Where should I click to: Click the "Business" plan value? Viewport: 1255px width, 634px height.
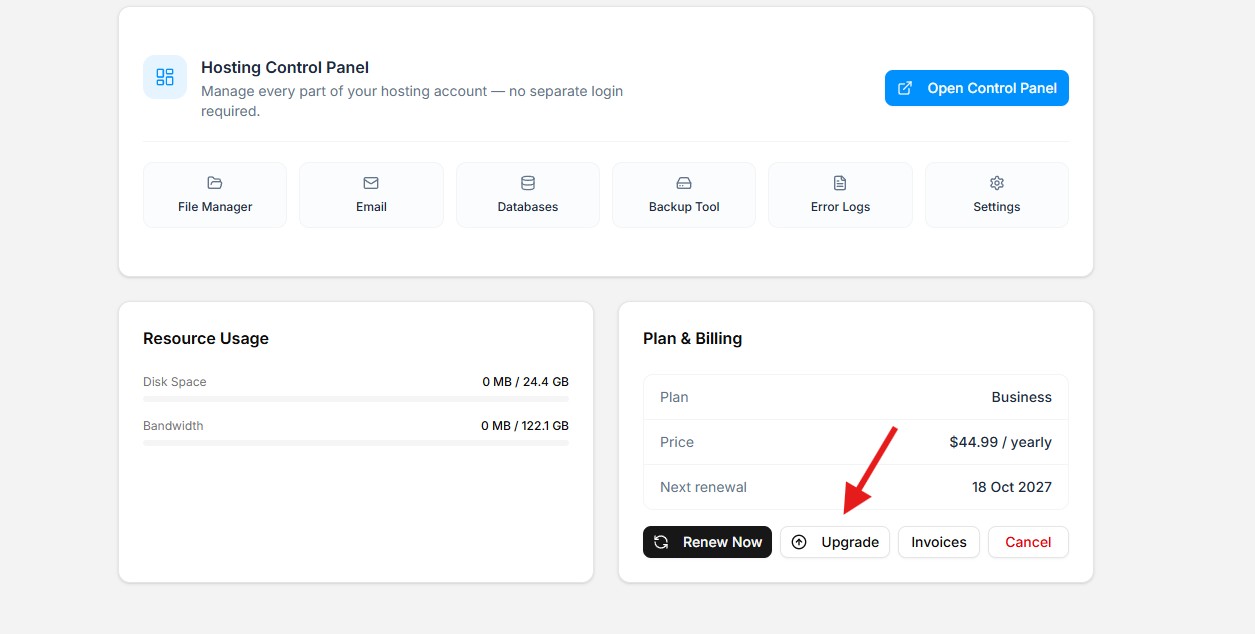pos(1022,397)
